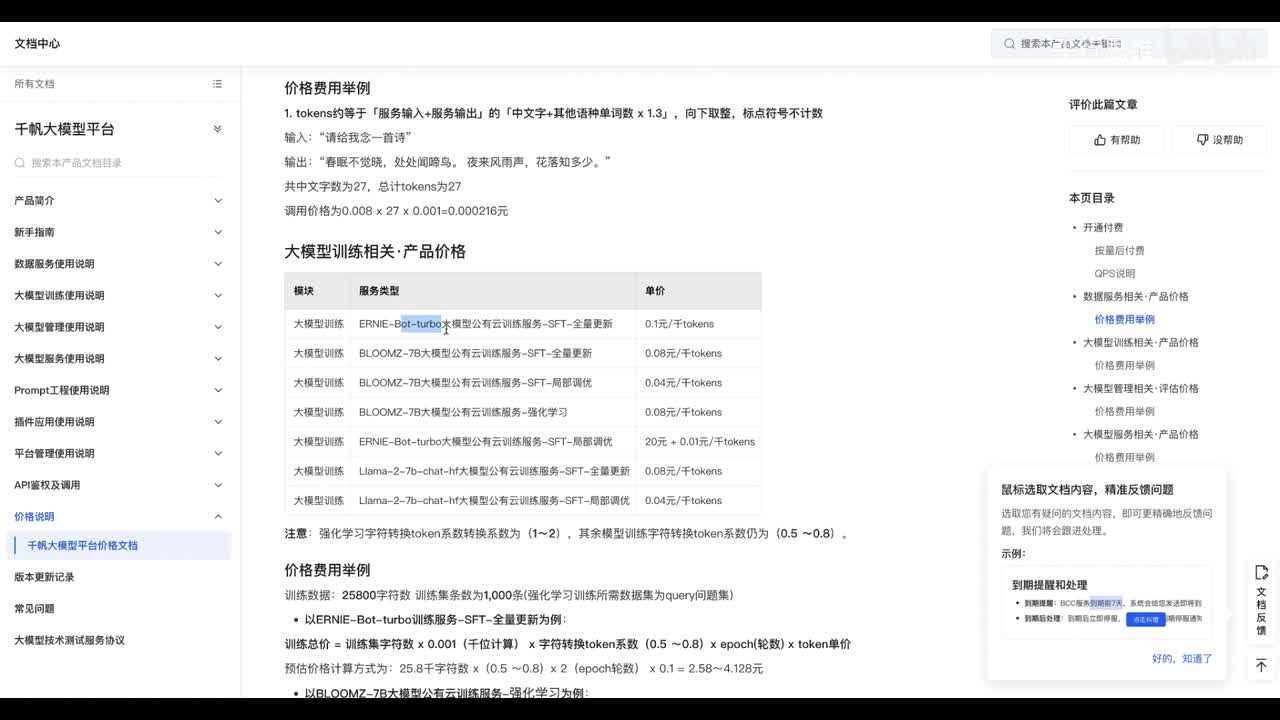Jump to 开通付费 in page outline
This screenshot has height=720, width=1280.
tap(1102, 228)
